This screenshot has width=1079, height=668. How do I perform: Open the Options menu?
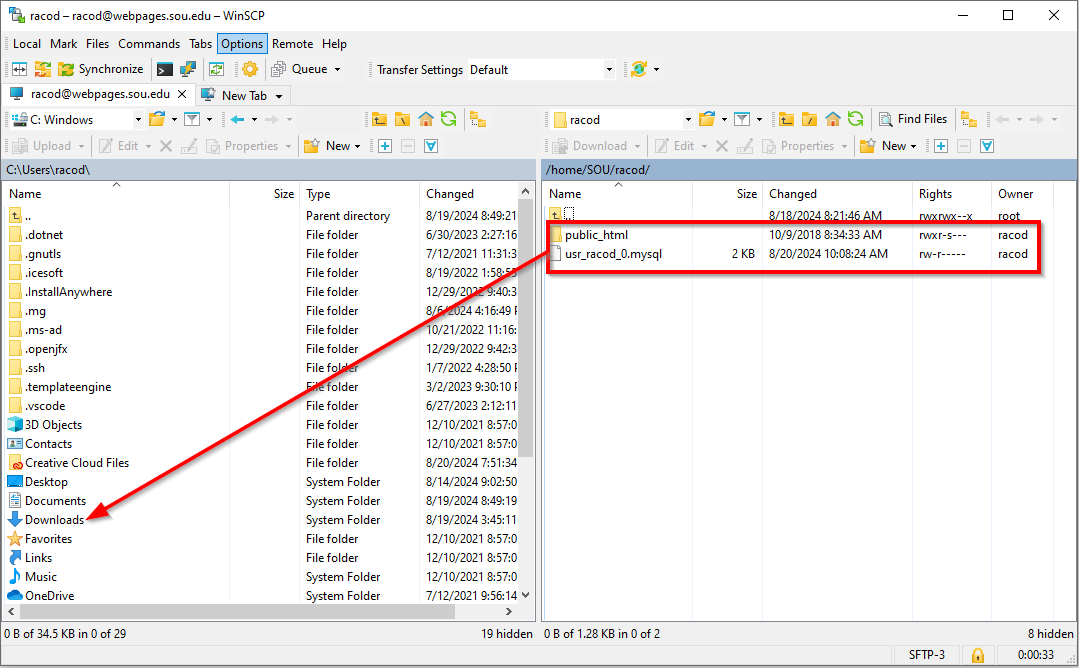(x=242, y=43)
